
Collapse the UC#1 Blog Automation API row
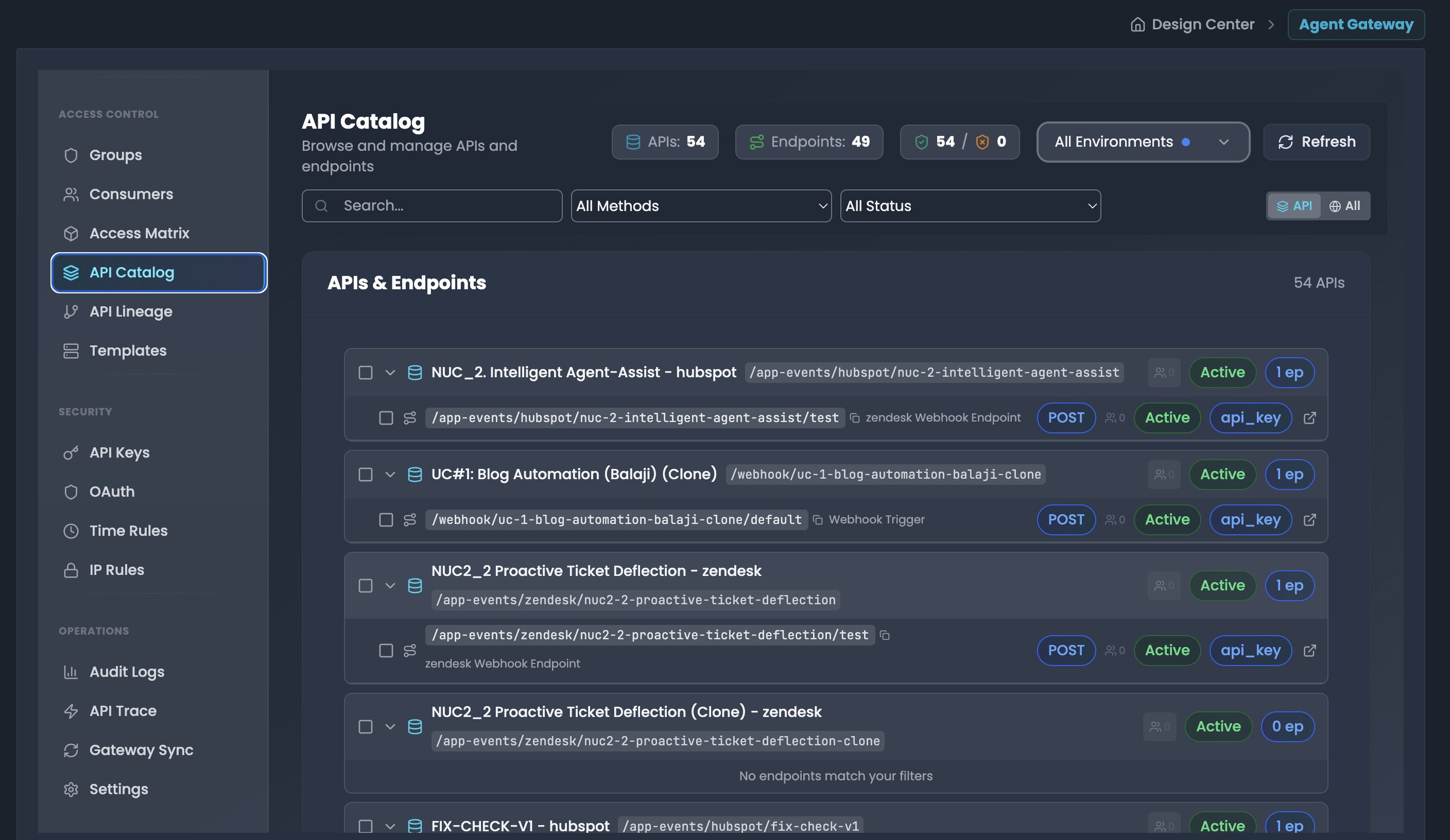pyautogui.click(x=390, y=475)
